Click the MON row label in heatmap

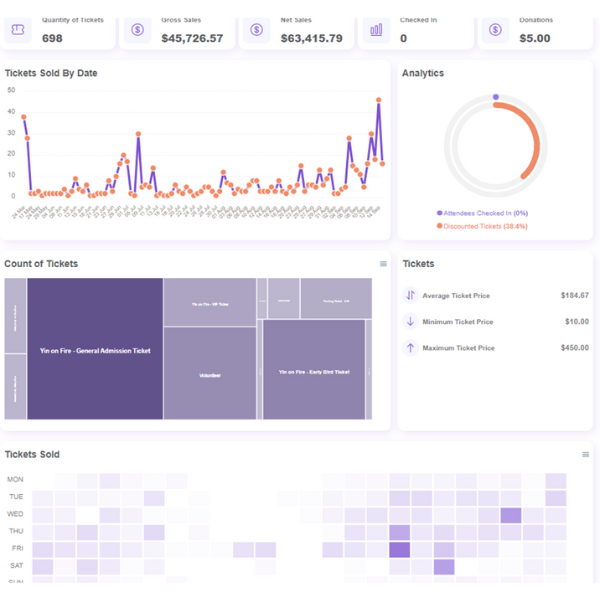click(15, 479)
